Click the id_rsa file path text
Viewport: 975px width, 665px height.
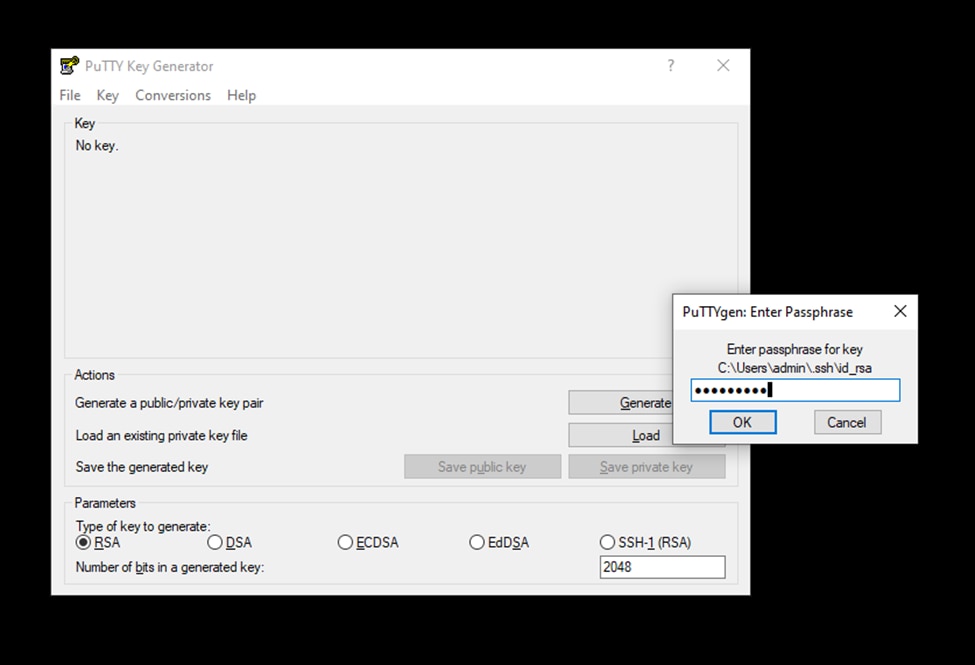(795, 368)
